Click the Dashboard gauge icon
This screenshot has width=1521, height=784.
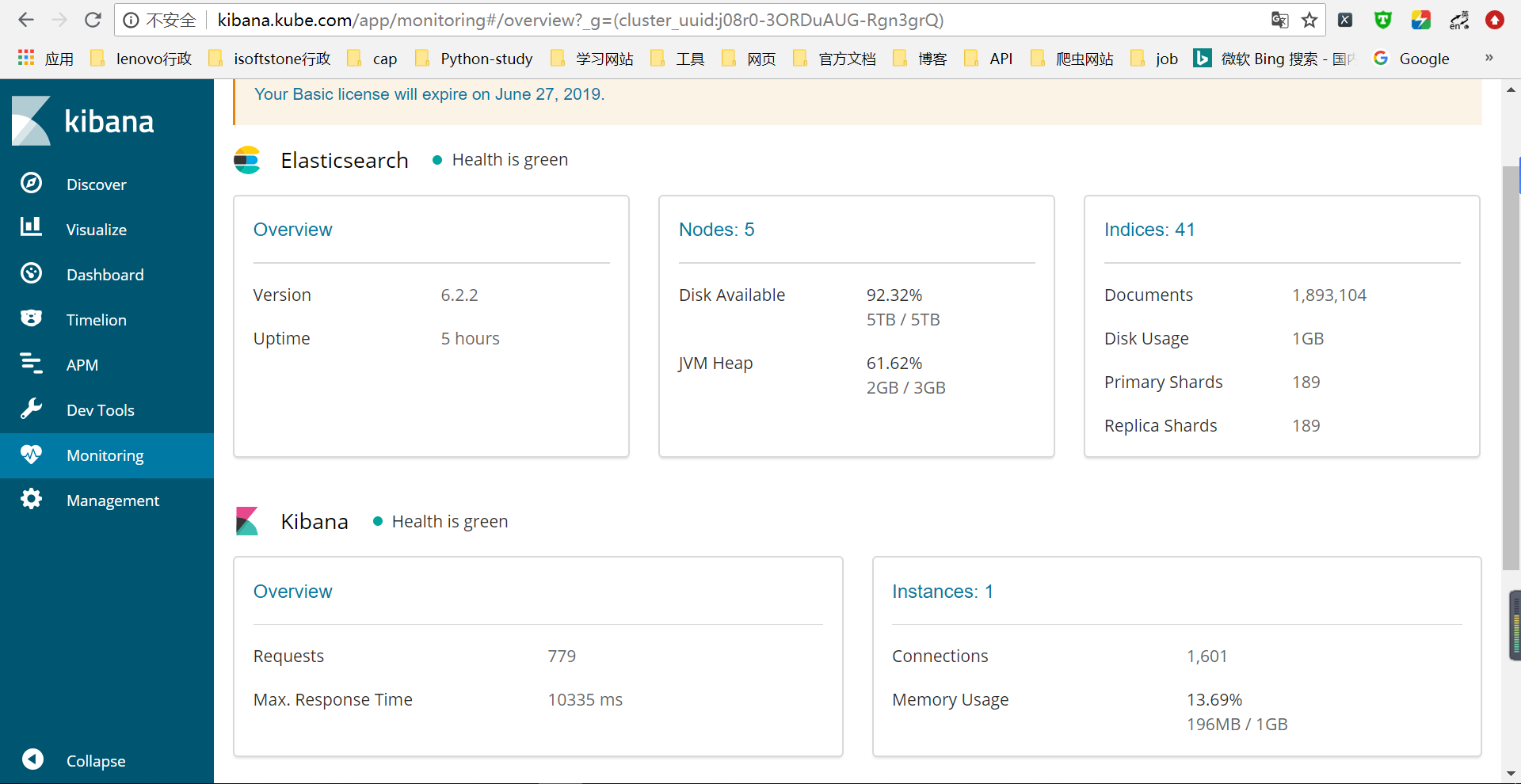tap(31, 273)
